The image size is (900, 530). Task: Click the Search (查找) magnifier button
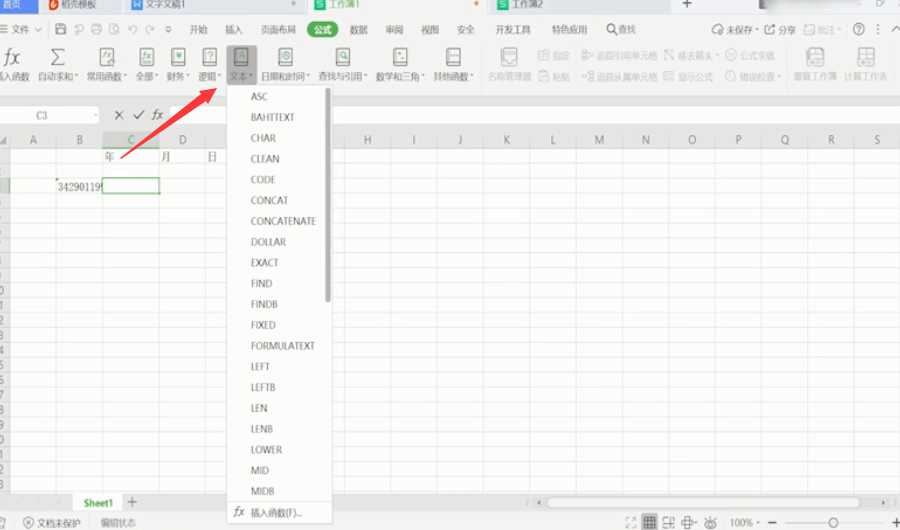(x=621, y=29)
